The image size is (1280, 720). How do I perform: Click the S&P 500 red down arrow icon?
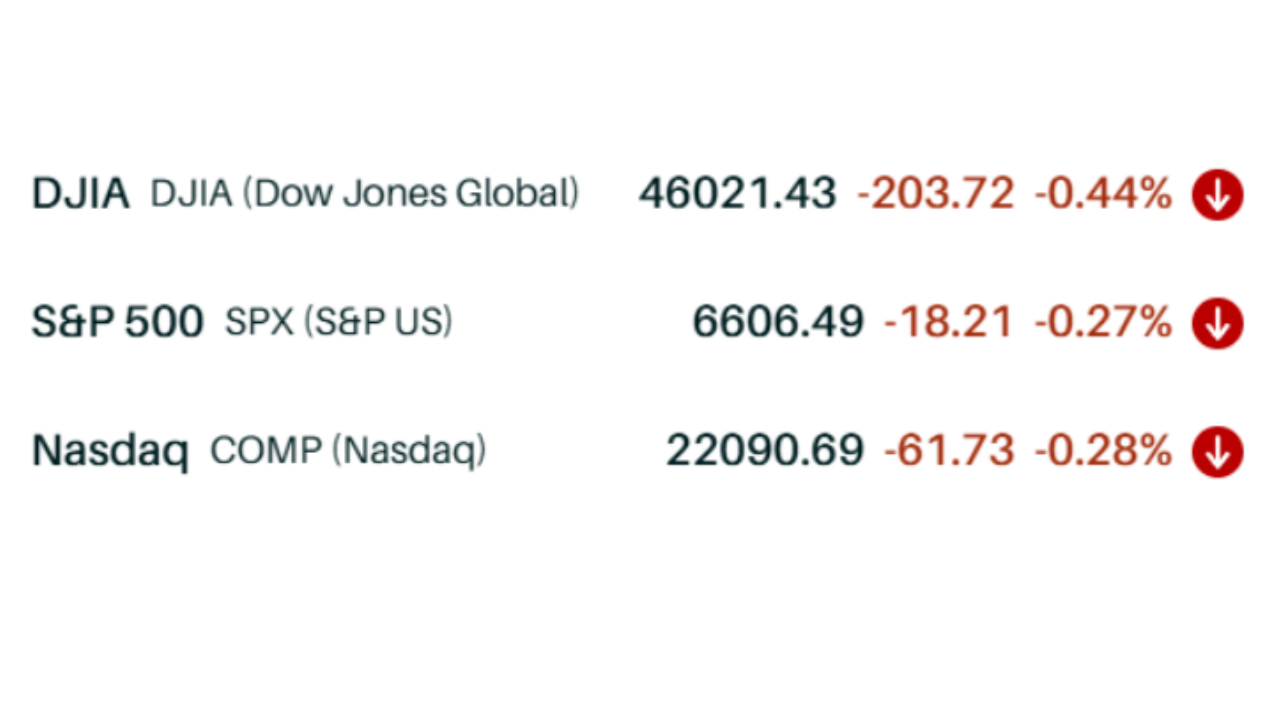pos(1217,324)
